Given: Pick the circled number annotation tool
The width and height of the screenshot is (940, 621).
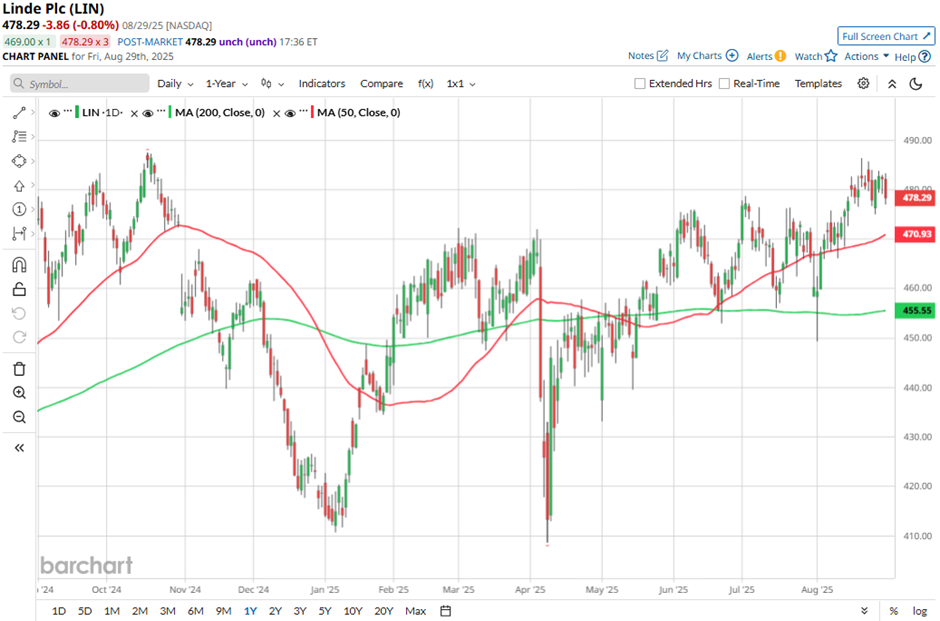Looking at the screenshot, I should 19,209.
